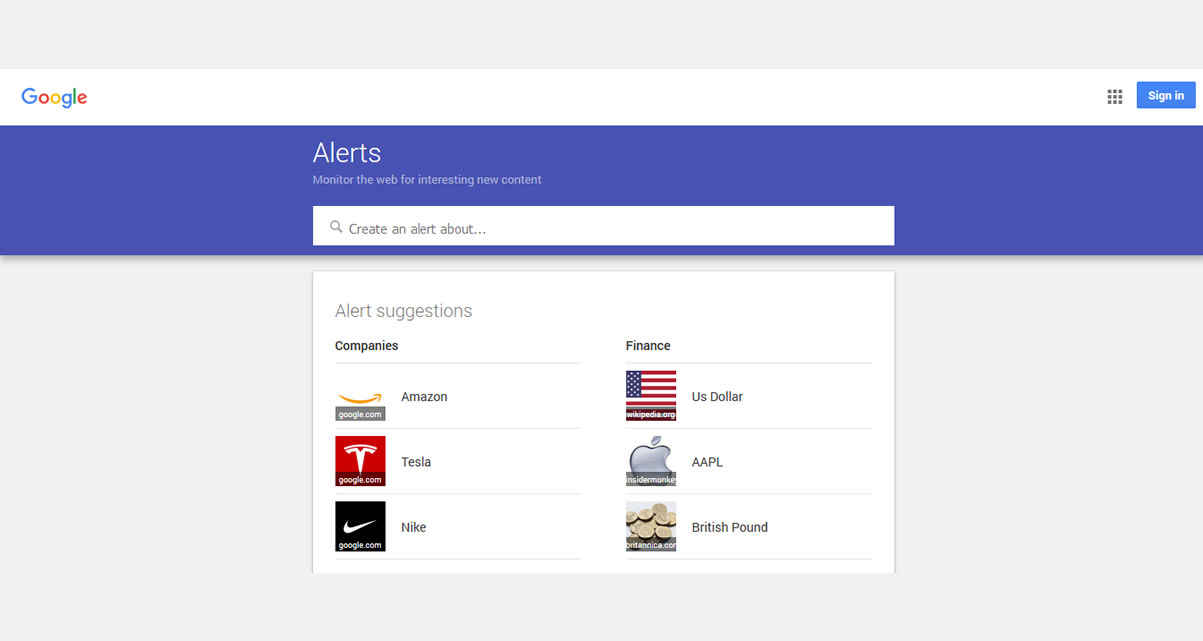Click the Companies category heading
Image resolution: width=1203 pixels, height=641 pixels.
[366, 346]
